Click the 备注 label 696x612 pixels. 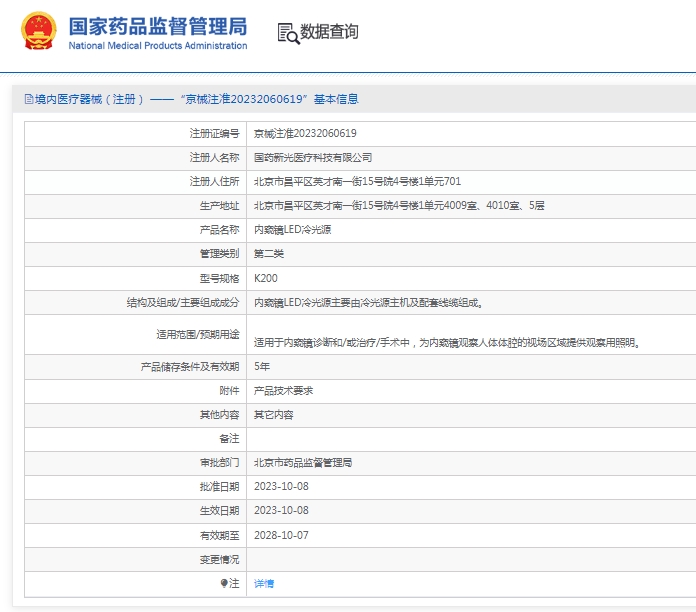(229, 438)
